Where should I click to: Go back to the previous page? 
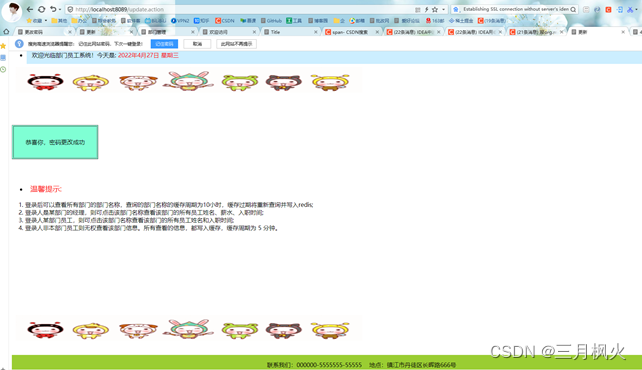pos(30,9)
